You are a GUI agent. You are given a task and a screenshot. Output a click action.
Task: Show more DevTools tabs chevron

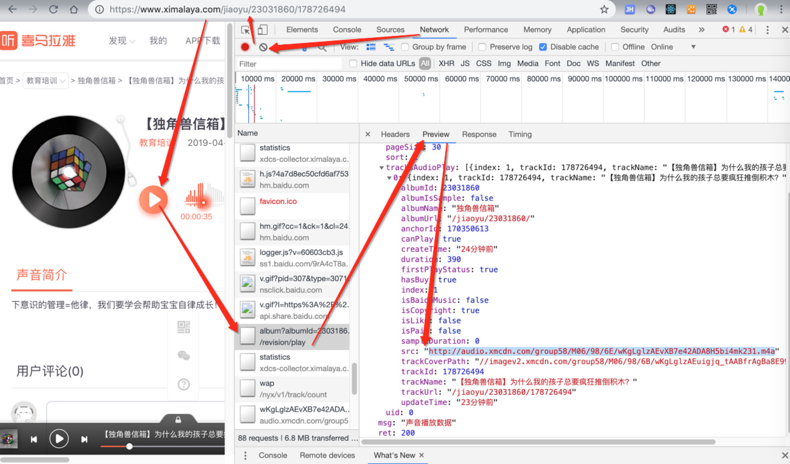[x=701, y=30]
